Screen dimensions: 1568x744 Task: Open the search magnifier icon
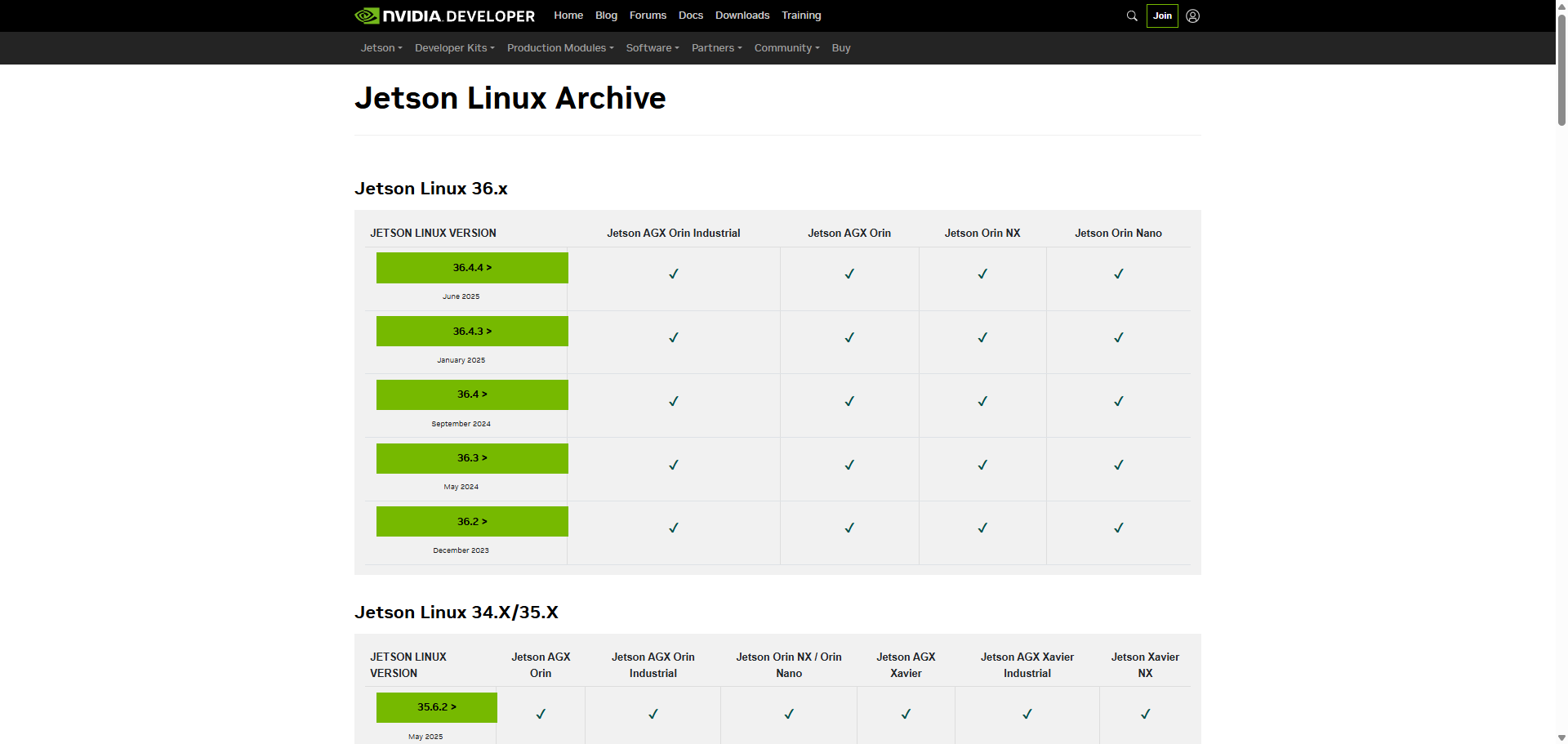point(1132,16)
